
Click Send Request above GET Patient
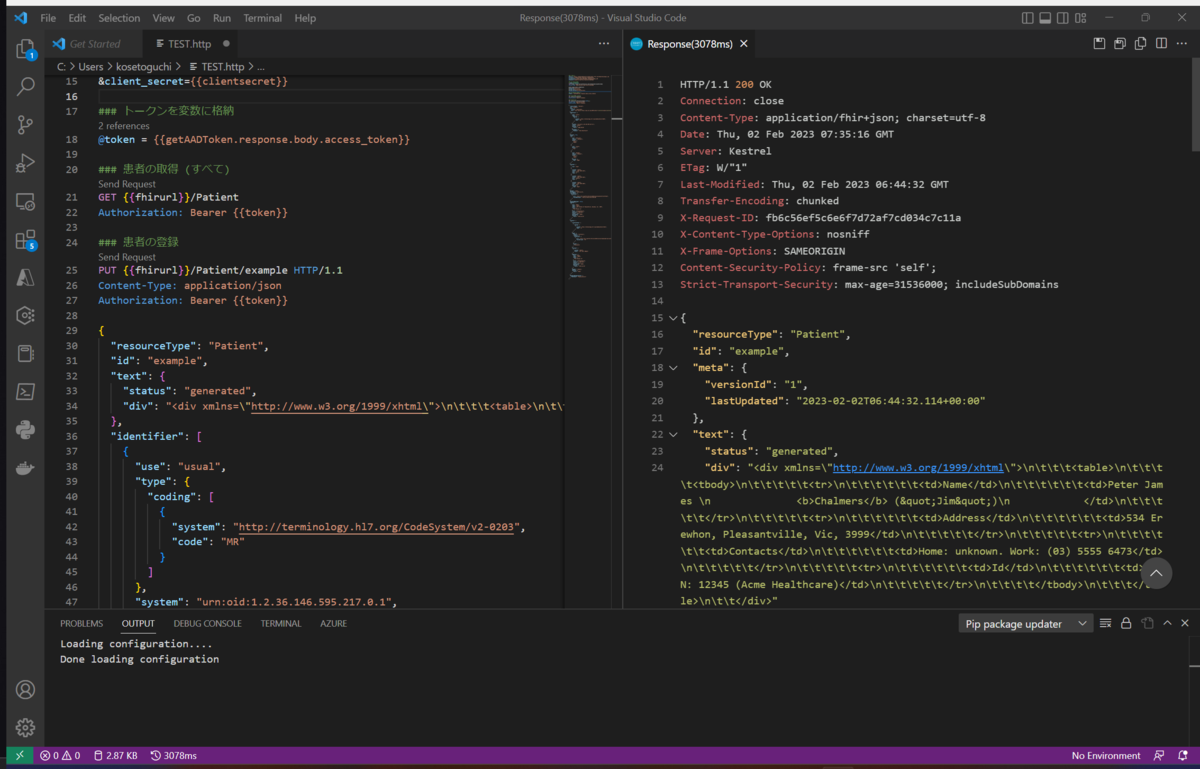coord(127,184)
